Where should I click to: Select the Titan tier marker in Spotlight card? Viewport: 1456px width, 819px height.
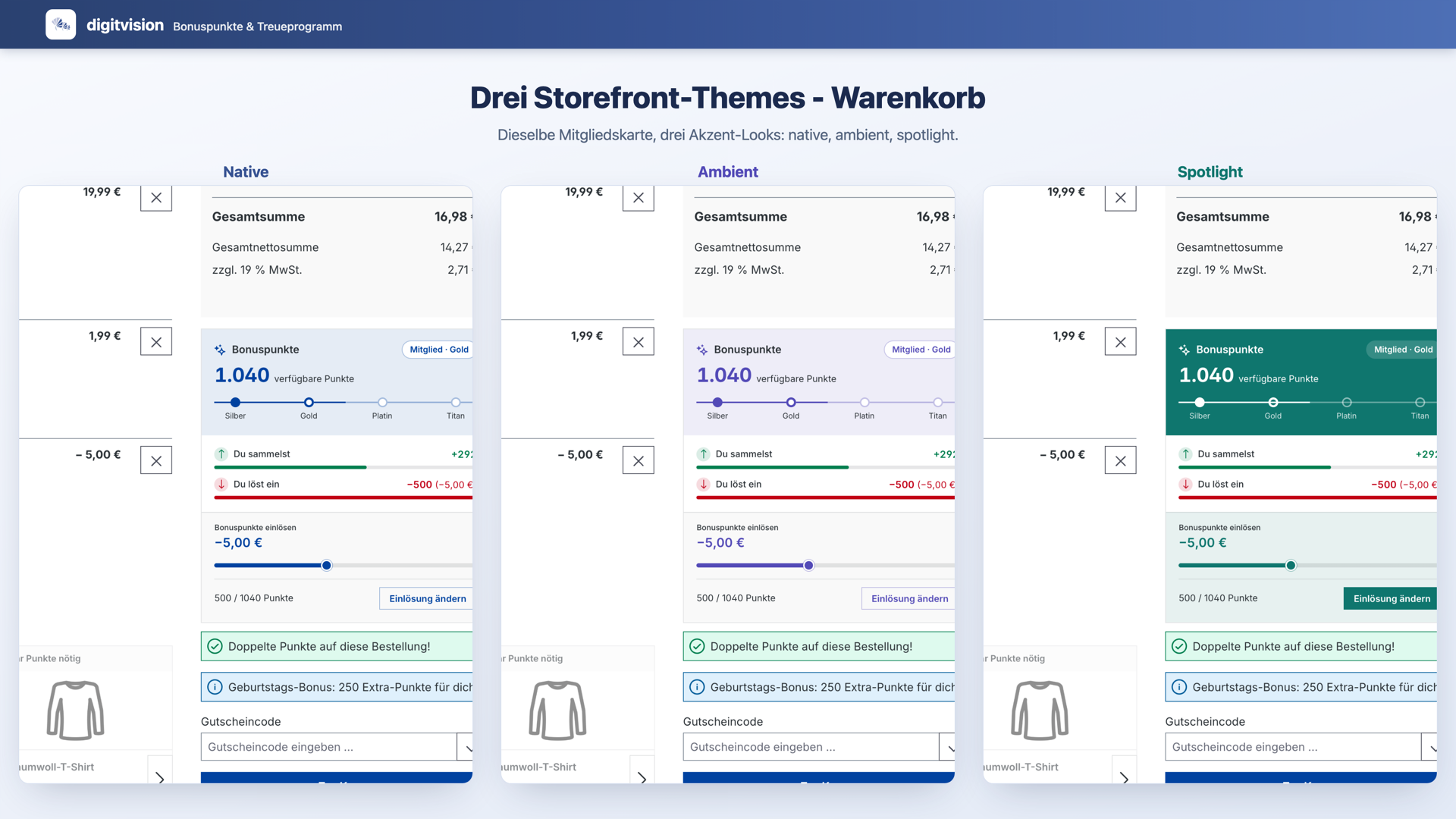1420,403
